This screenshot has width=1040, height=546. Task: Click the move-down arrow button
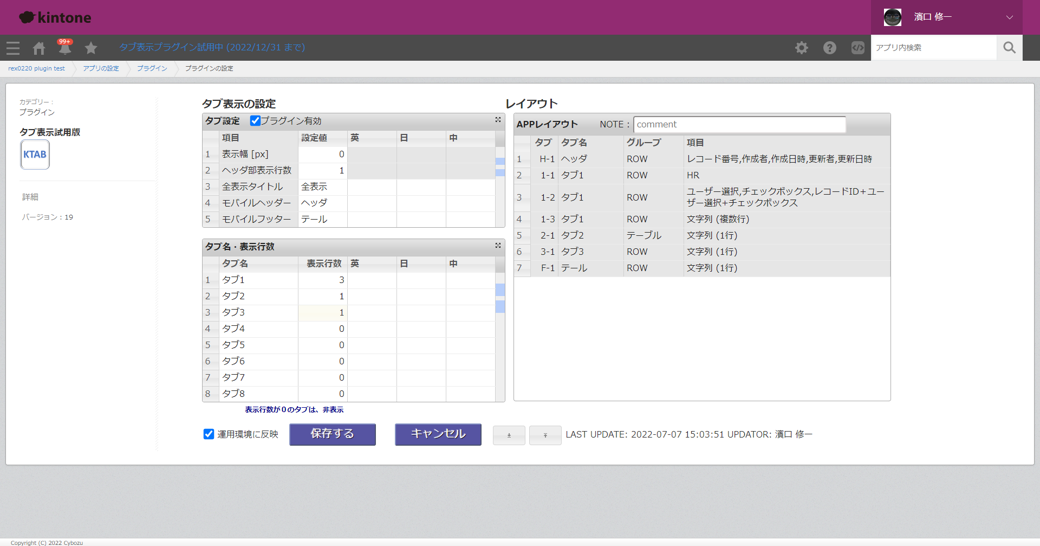coord(545,435)
